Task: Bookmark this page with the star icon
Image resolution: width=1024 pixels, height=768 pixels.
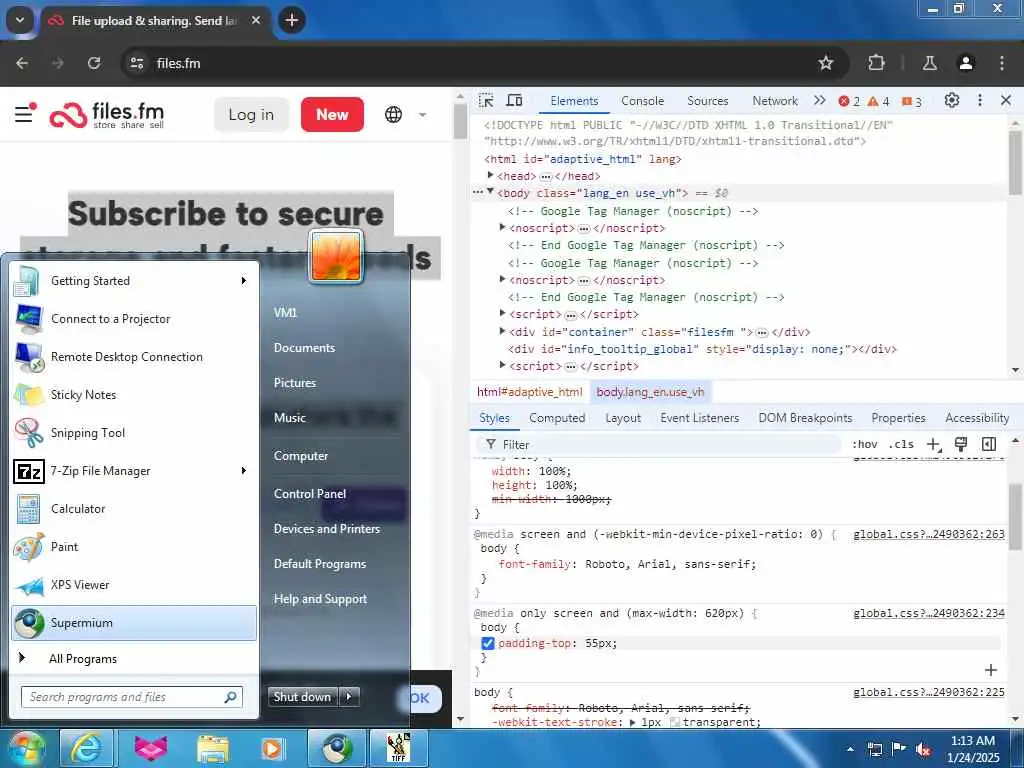Action: 825,63
